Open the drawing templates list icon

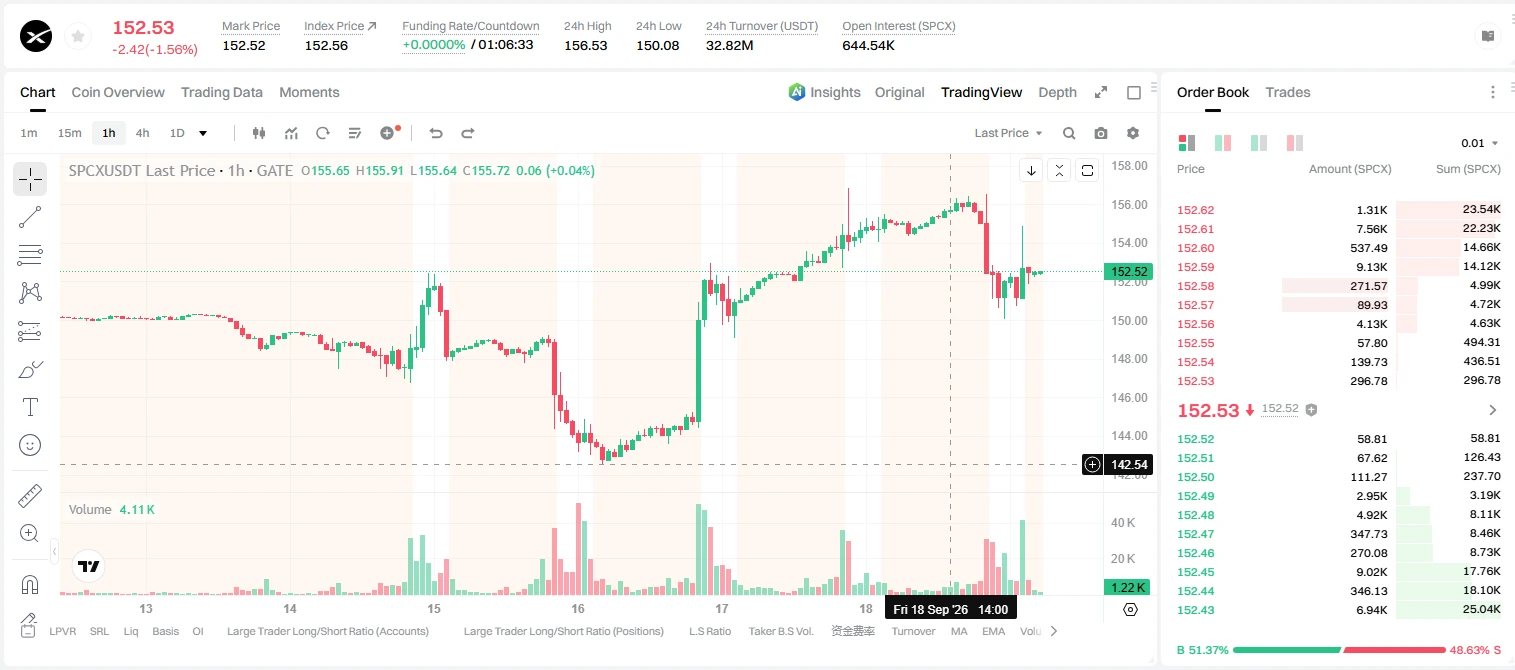coord(355,133)
